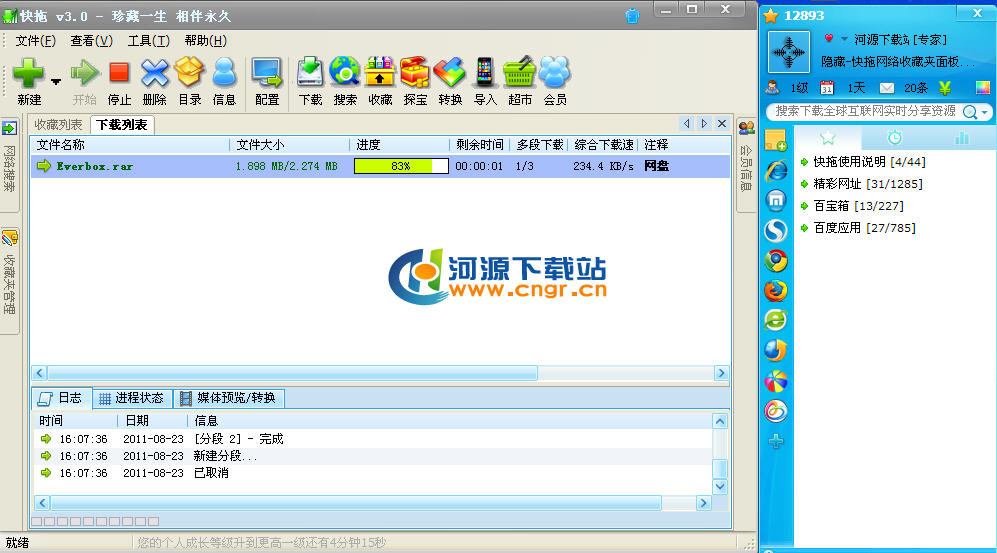Screen dimensions: 997x553
Task: Click the Internet Explorer icon in sidebar
Action: pos(776,171)
